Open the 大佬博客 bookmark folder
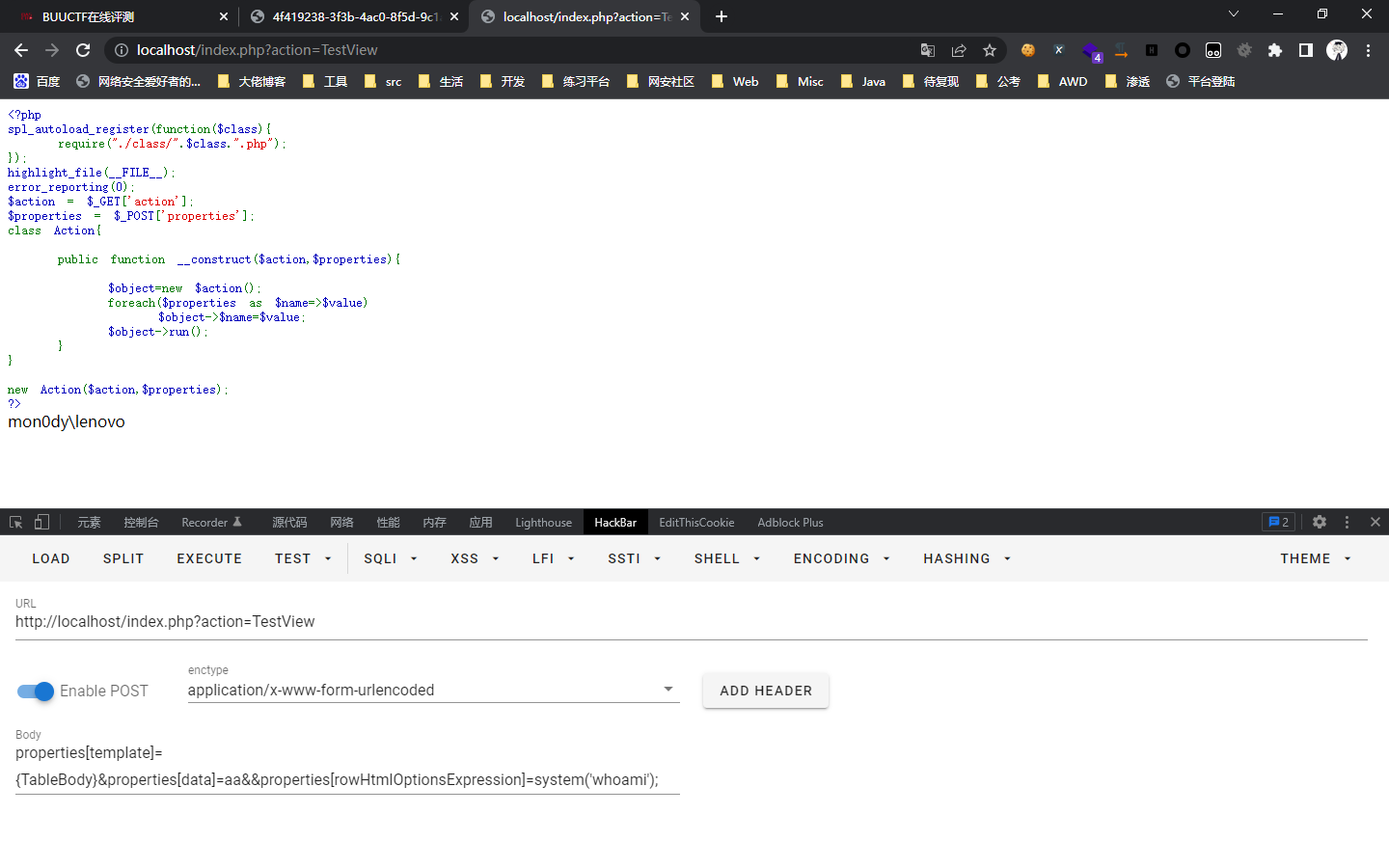The image size is (1389, 868). 252,81
